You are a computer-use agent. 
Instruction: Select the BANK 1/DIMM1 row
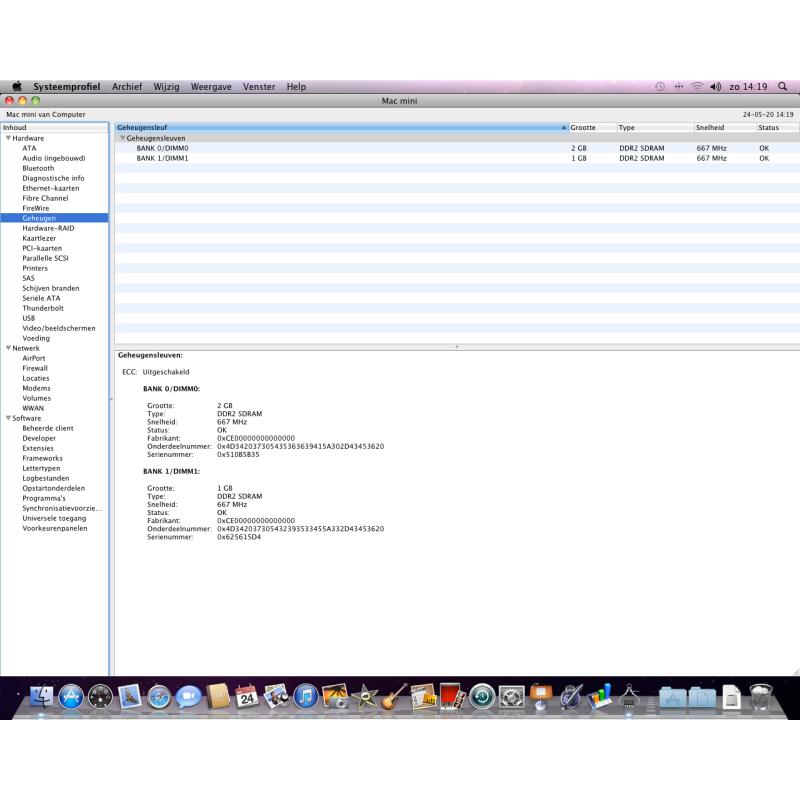[x=457, y=159]
